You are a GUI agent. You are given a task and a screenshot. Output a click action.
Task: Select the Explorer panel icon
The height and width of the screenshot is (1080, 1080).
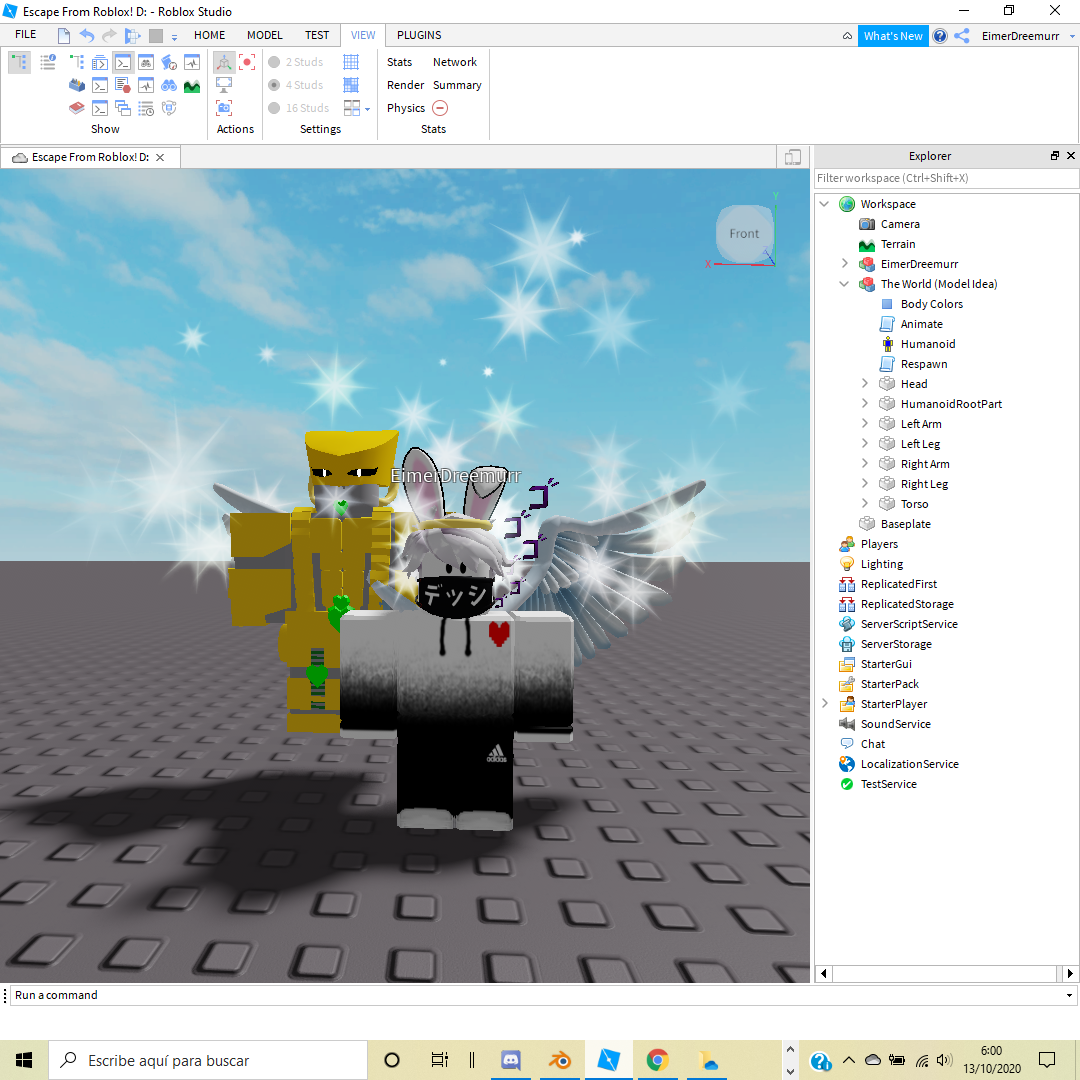(19, 62)
